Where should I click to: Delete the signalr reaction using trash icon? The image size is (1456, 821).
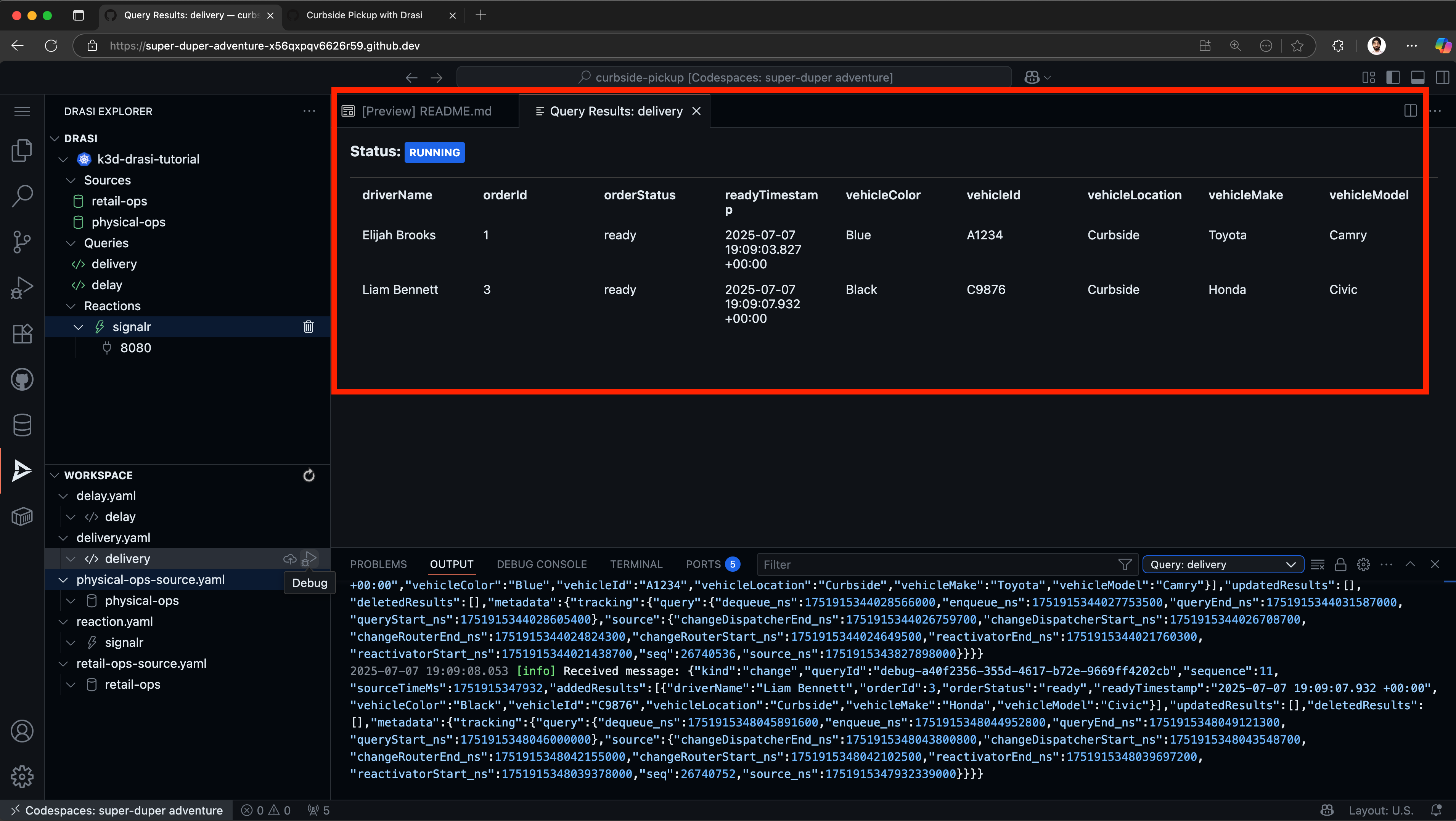[308, 327]
